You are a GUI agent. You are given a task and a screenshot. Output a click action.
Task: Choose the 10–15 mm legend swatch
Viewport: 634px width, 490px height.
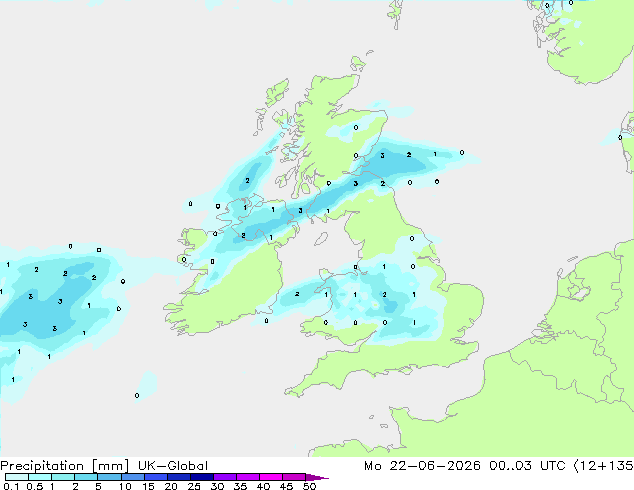click(x=133, y=477)
